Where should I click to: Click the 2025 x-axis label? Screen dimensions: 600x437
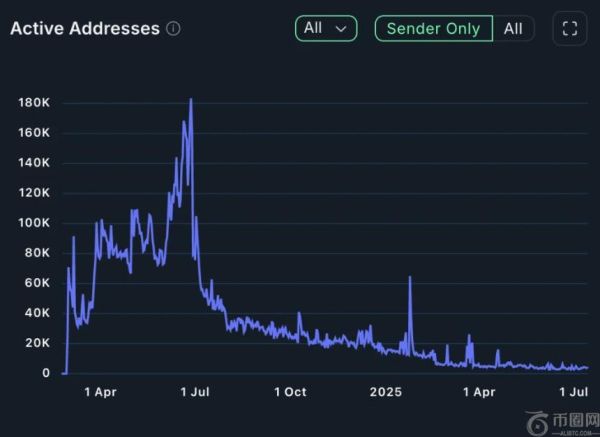coord(385,392)
